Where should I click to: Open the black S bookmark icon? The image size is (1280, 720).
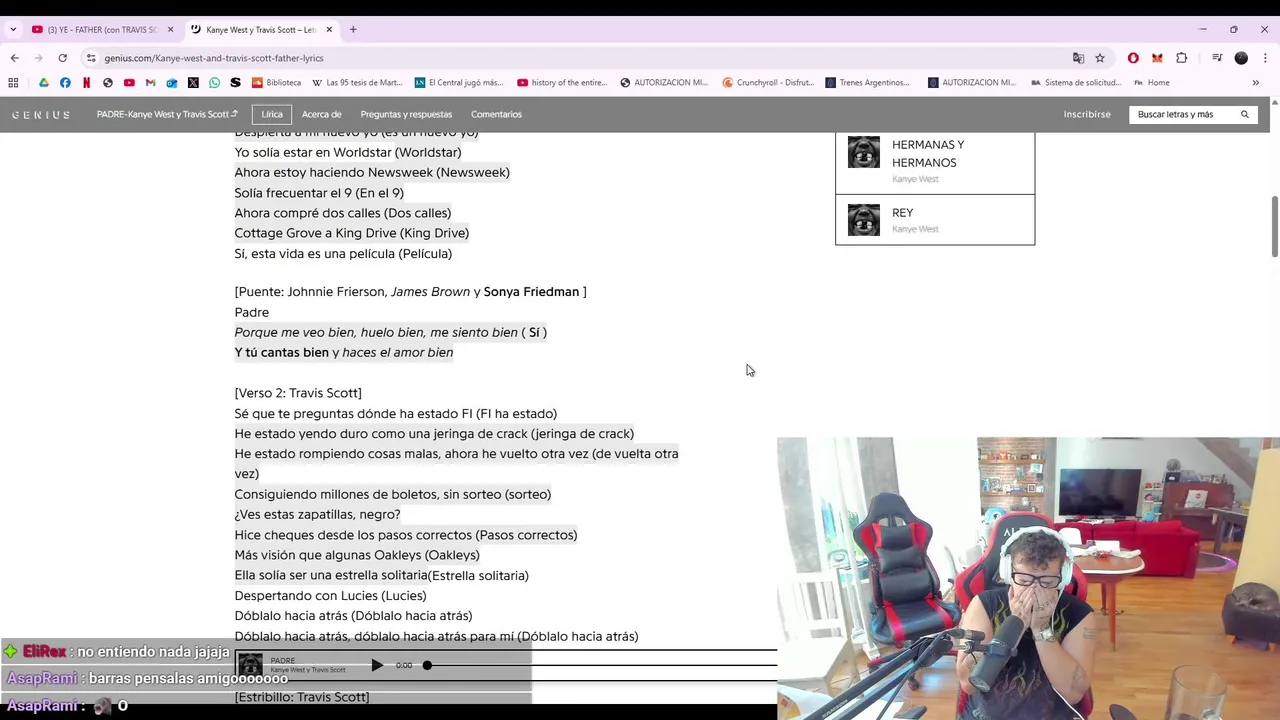coord(235,83)
